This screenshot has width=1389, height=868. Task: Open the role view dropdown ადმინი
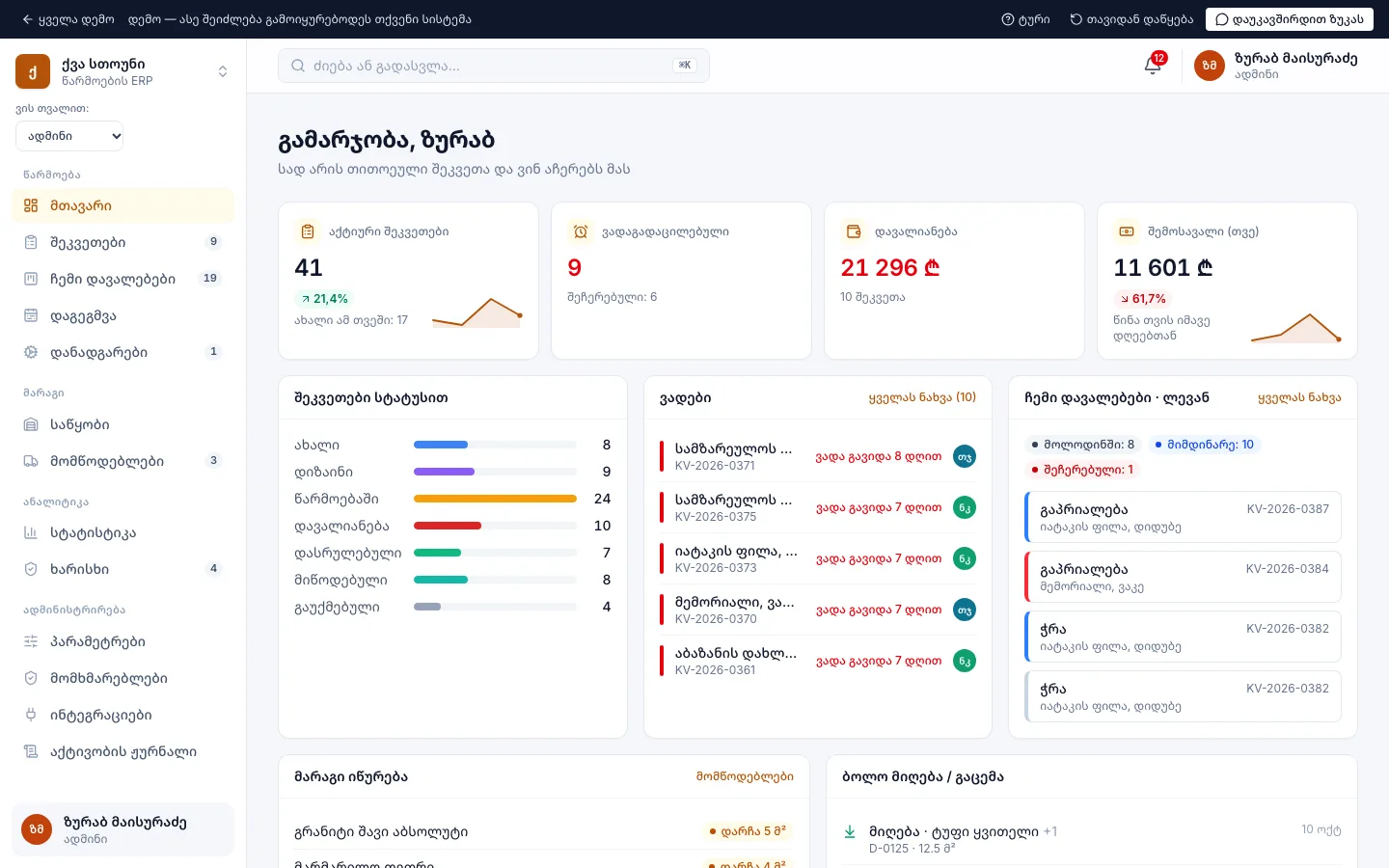pos(69,136)
